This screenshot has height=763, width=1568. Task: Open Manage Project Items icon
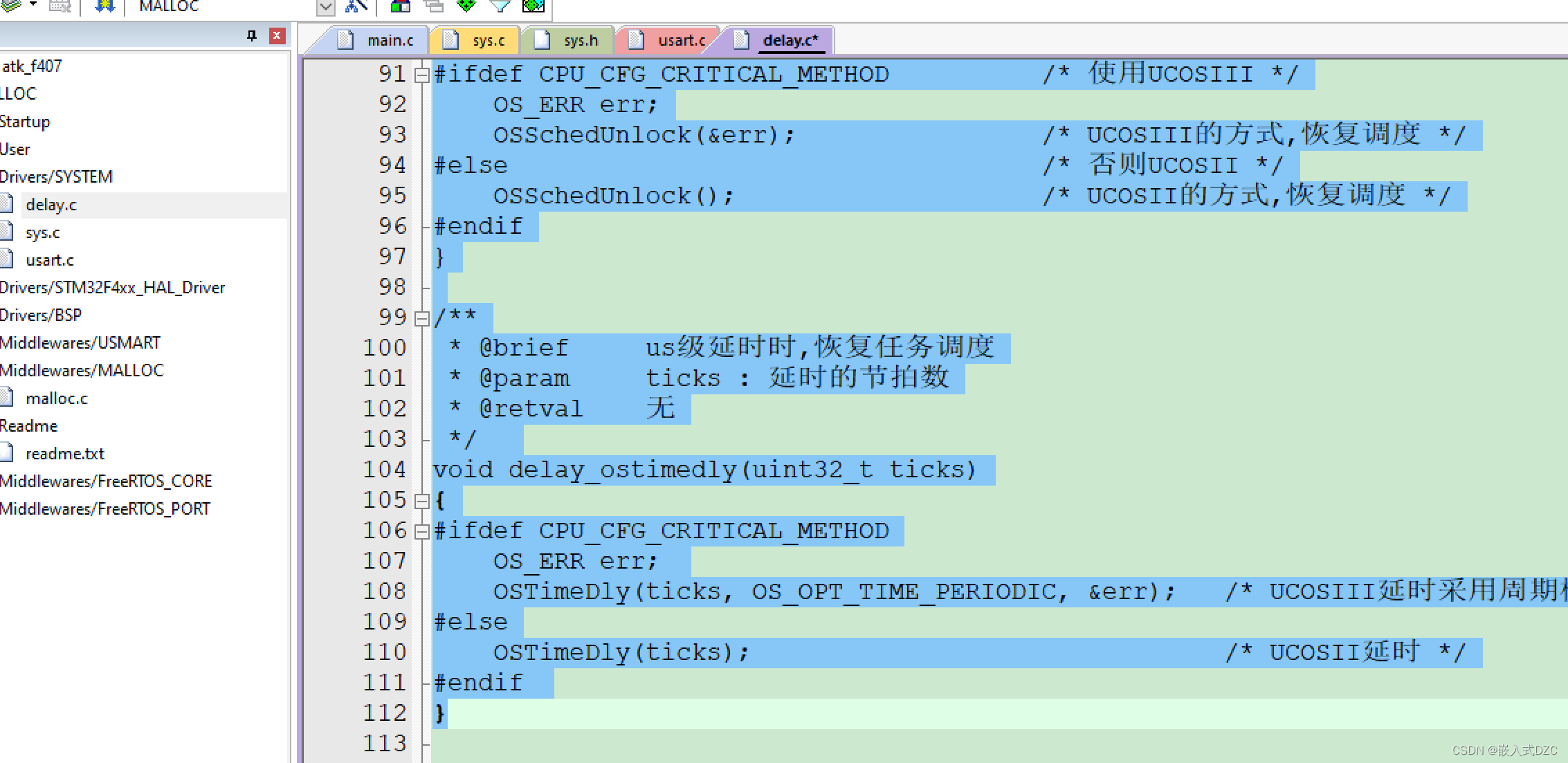(x=401, y=6)
